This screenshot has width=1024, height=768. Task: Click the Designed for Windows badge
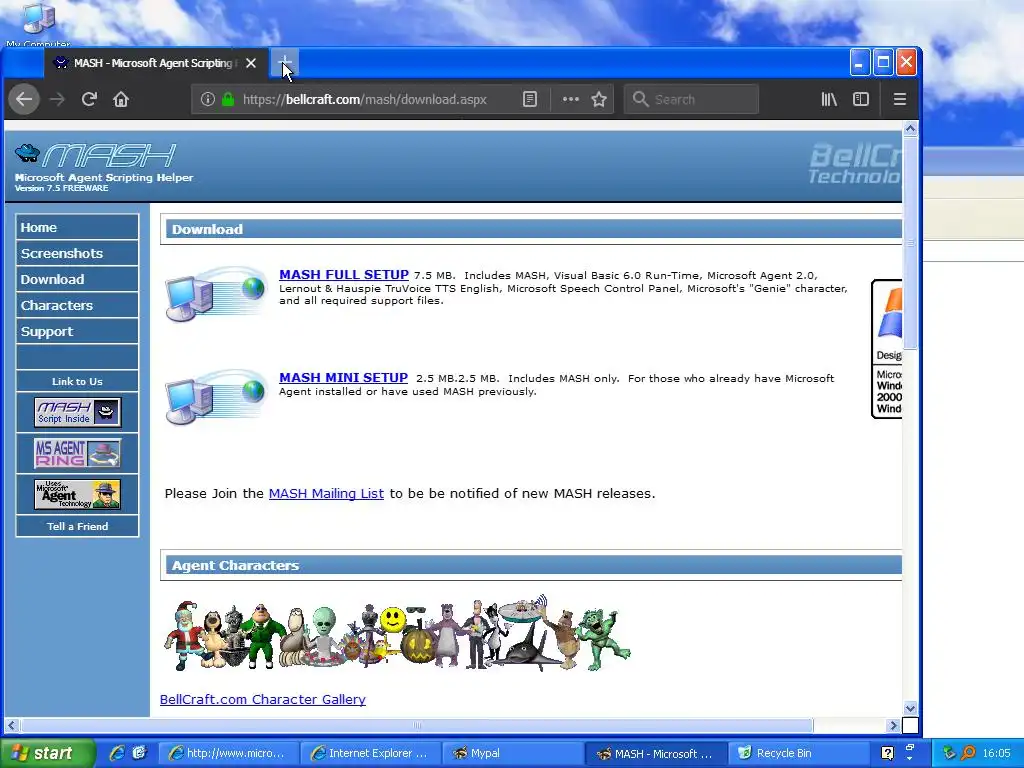(887, 349)
